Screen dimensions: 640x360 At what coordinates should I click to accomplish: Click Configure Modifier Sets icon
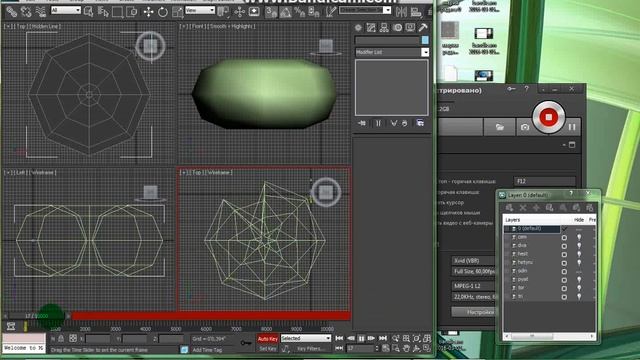pos(420,123)
